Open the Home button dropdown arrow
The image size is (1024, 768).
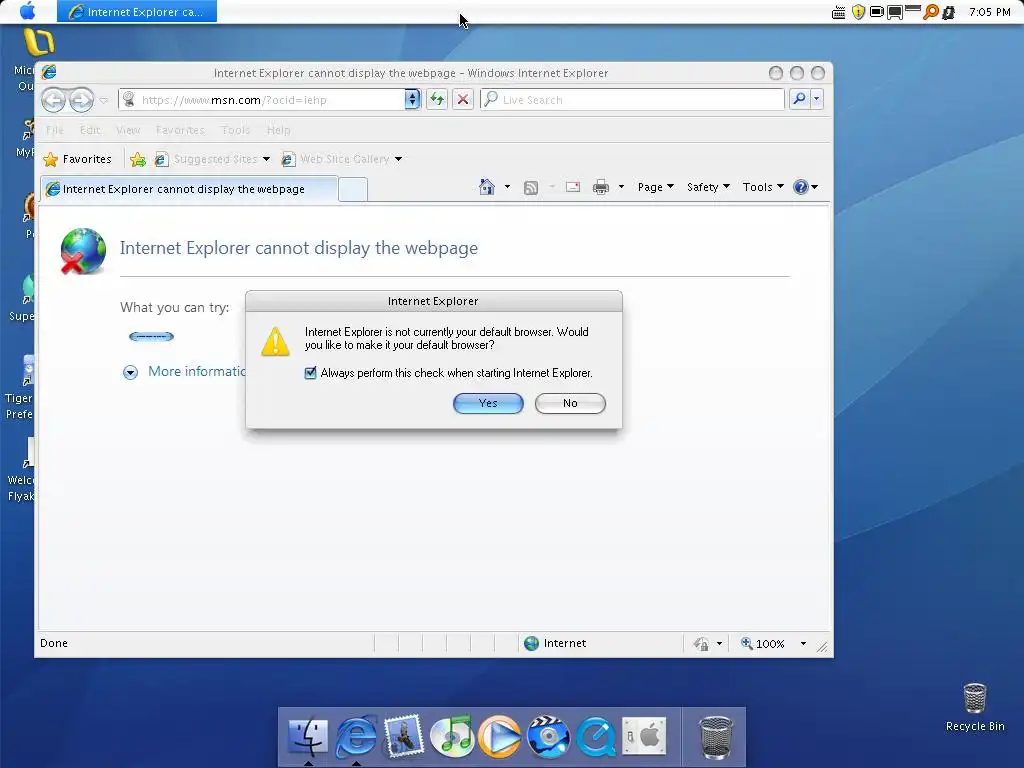tap(507, 187)
